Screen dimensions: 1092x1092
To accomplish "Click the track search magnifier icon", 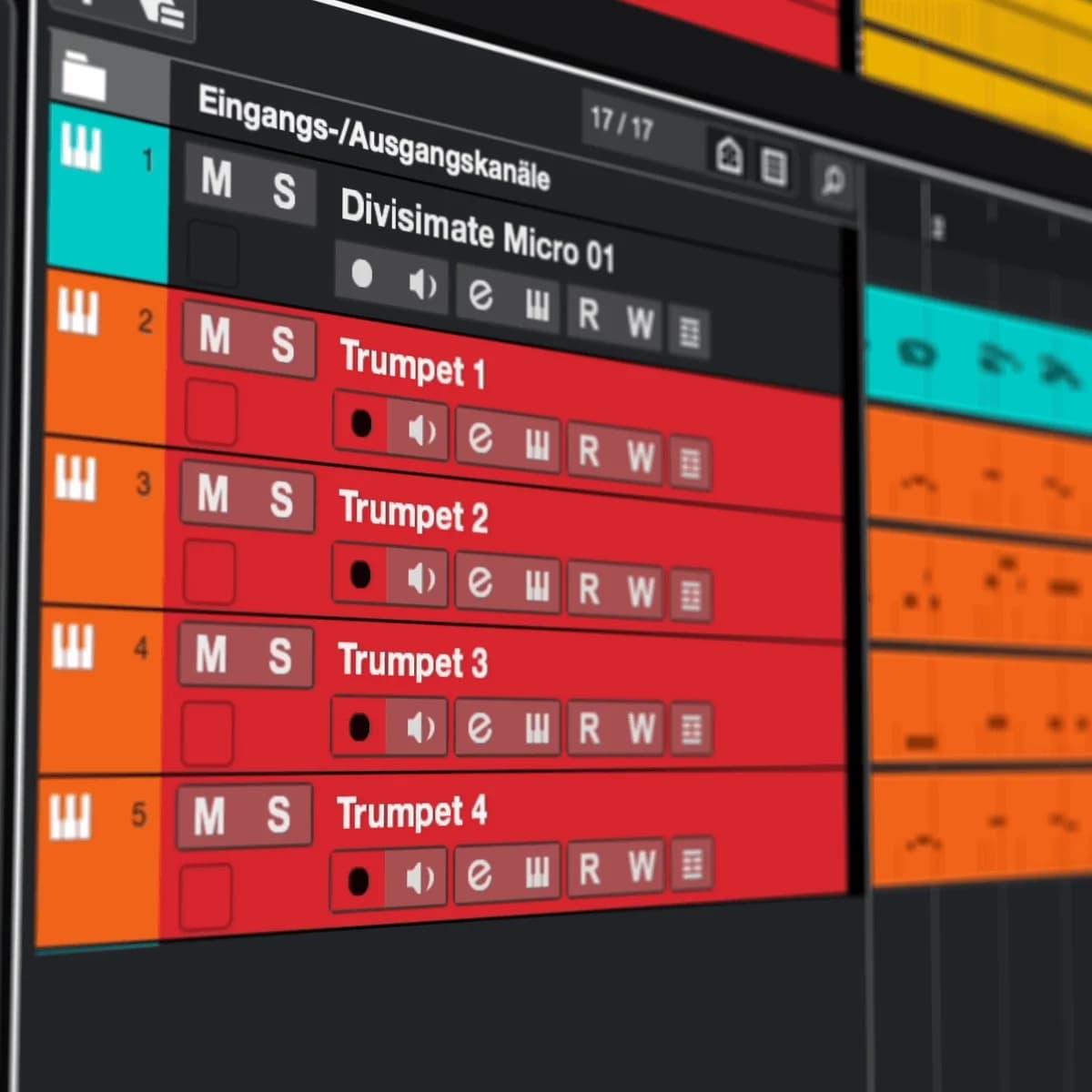I will point(832,179).
